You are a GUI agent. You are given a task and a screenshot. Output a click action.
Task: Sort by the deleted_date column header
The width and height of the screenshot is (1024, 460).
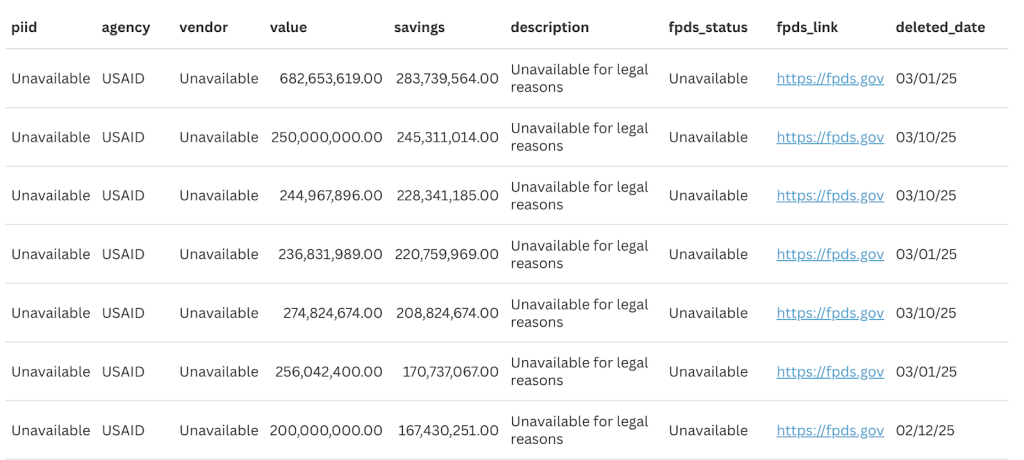pyautogui.click(x=940, y=27)
